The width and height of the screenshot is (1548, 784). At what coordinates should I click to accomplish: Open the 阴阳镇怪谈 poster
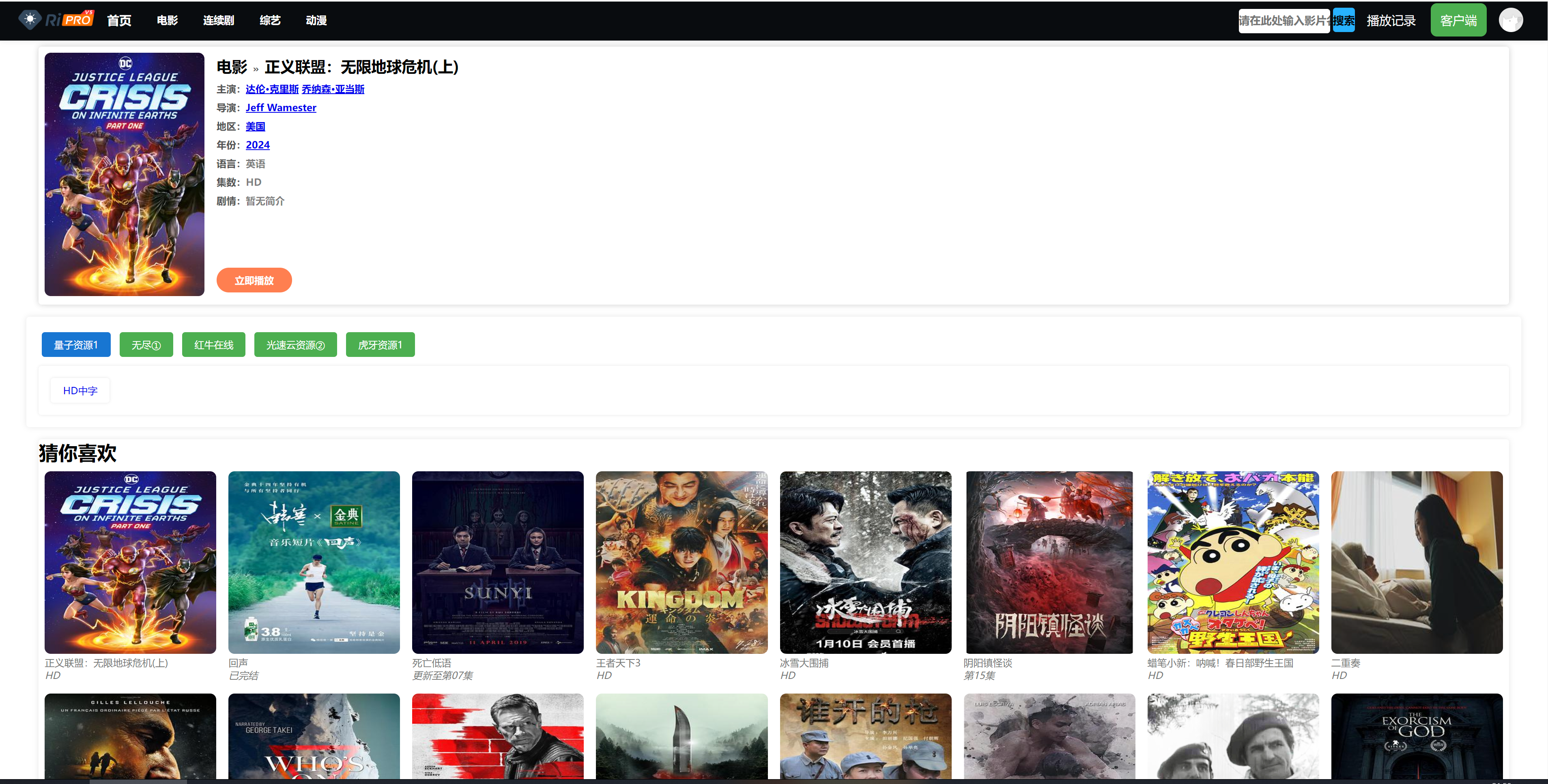pos(1049,562)
